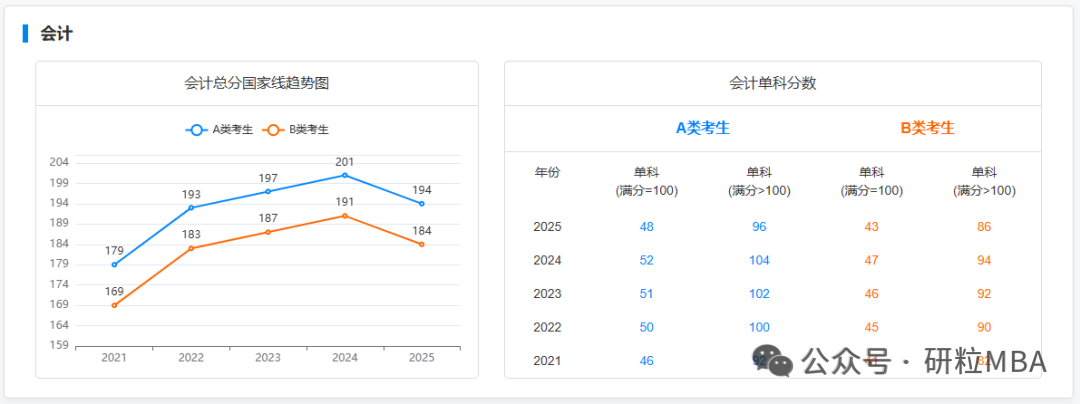Toggle the B类考生 series in chart legend
The width and height of the screenshot is (1080, 404).
point(295,129)
